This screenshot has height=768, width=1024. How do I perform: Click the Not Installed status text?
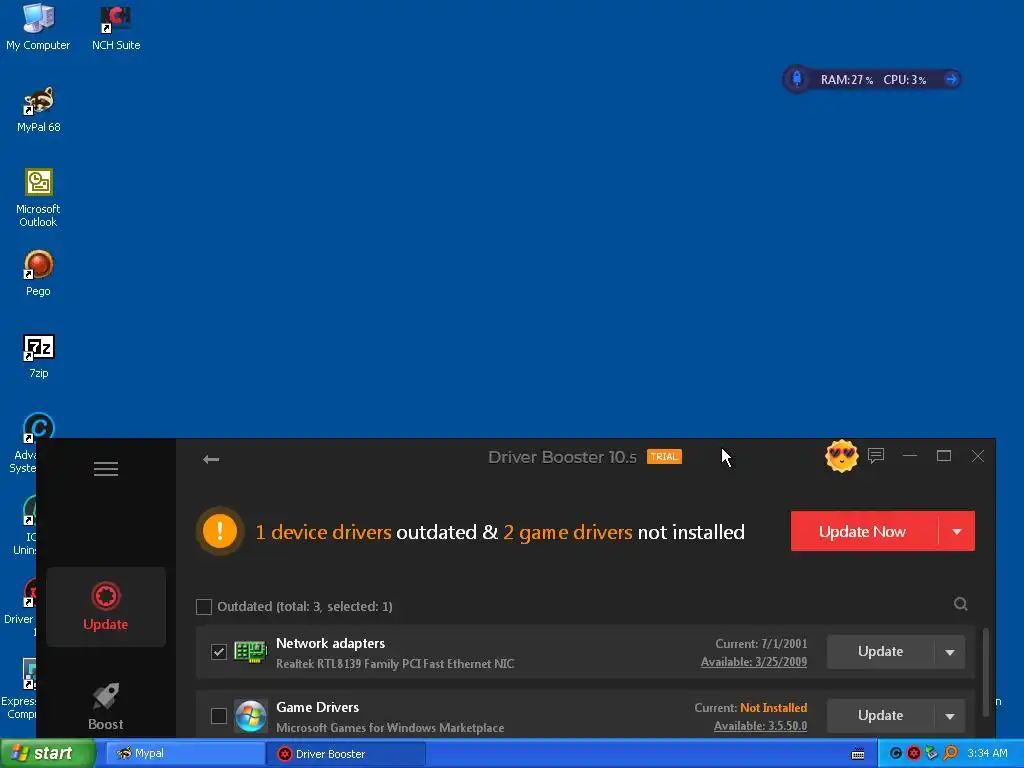point(773,708)
